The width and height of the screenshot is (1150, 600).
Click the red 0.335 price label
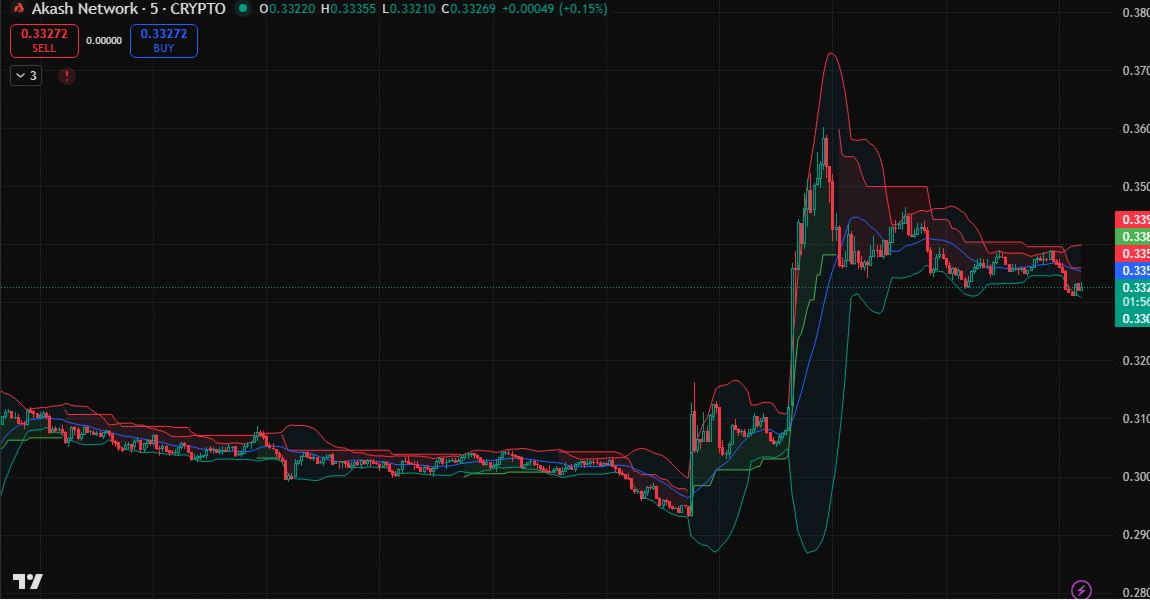tap(1132, 254)
